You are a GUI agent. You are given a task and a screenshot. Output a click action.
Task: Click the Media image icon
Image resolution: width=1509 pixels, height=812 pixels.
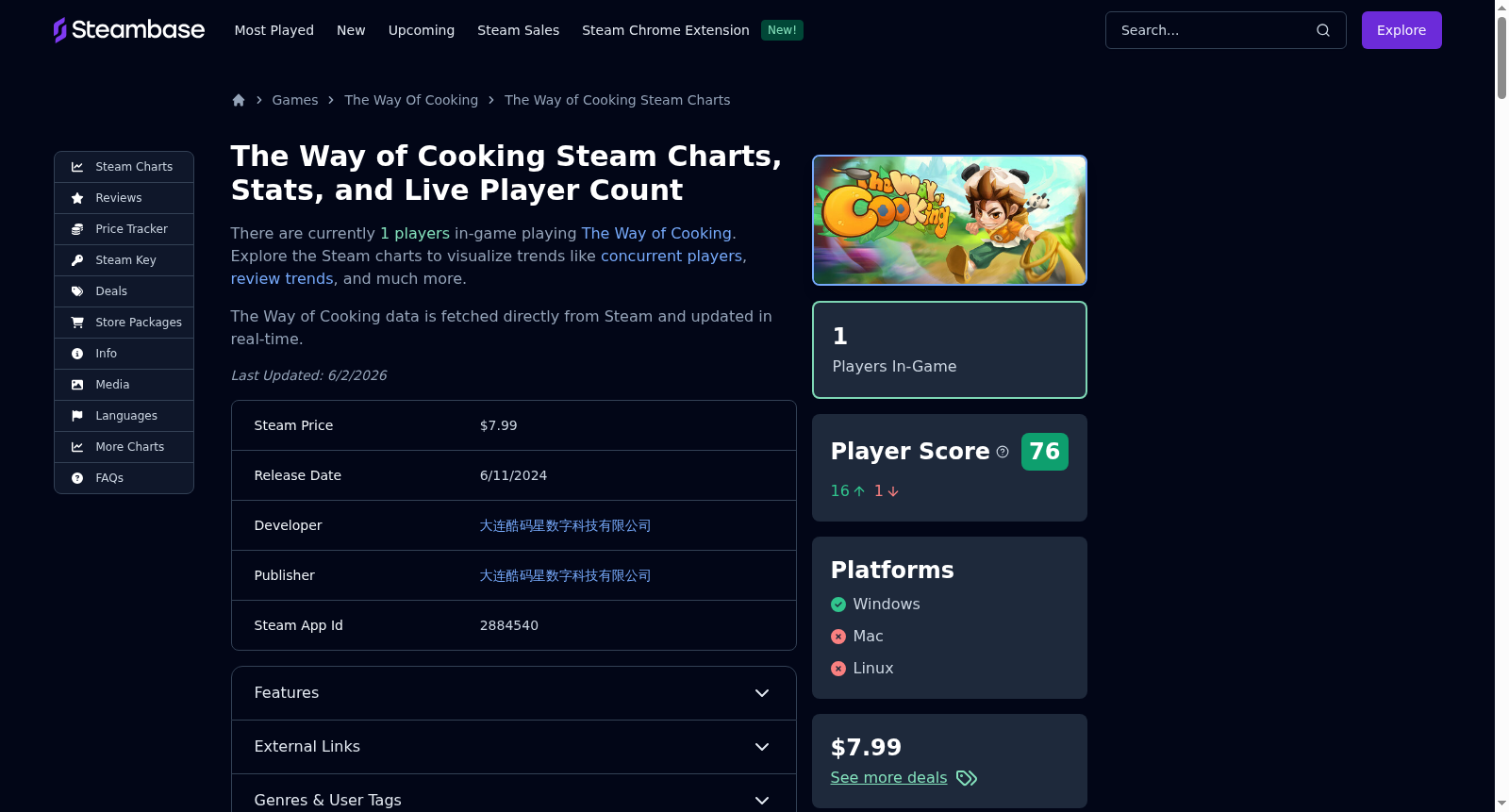(x=77, y=385)
